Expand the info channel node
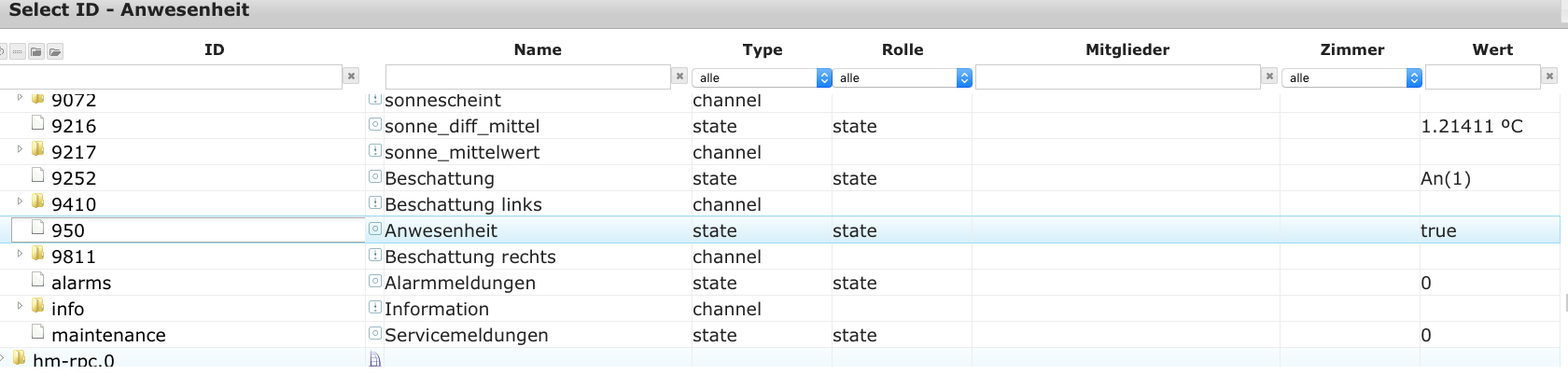The width and height of the screenshot is (1568, 375). 20,306
